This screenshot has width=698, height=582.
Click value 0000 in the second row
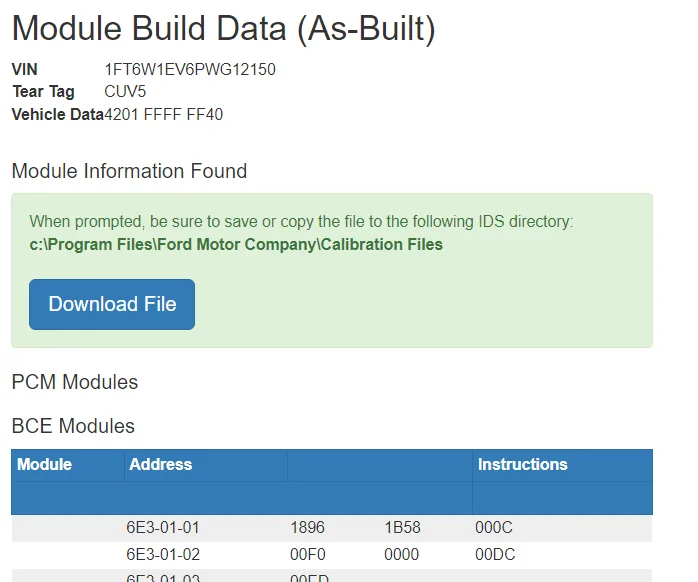[402, 555]
